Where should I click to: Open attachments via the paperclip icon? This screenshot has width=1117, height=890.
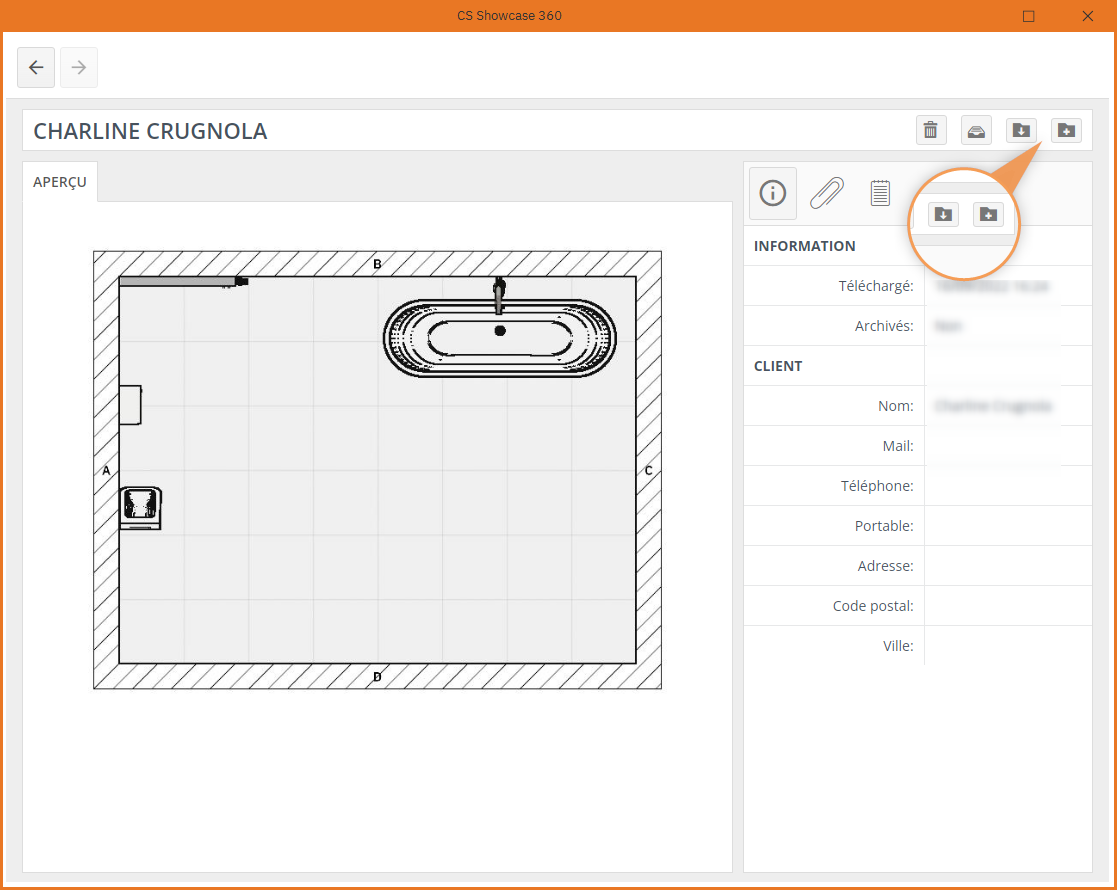pyautogui.click(x=826, y=193)
